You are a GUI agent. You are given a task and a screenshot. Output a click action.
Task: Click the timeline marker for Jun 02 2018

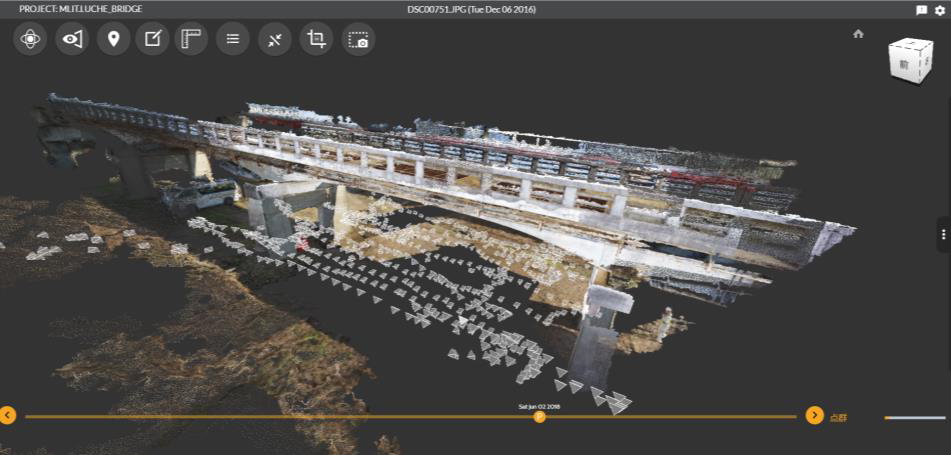click(x=540, y=416)
